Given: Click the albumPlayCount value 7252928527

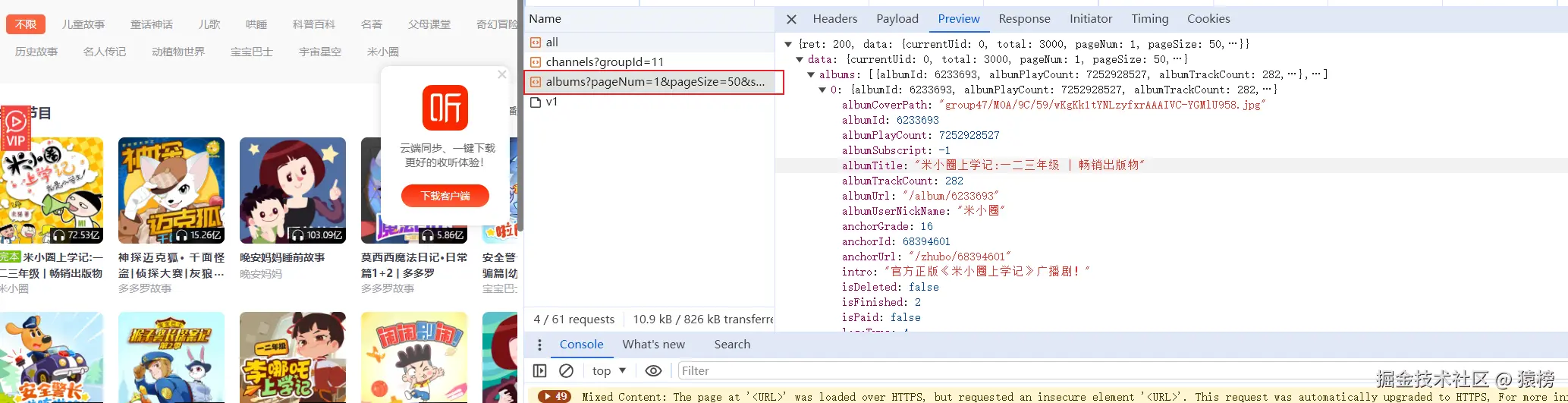Looking at the screenshot, I should (x=969, y=135).
